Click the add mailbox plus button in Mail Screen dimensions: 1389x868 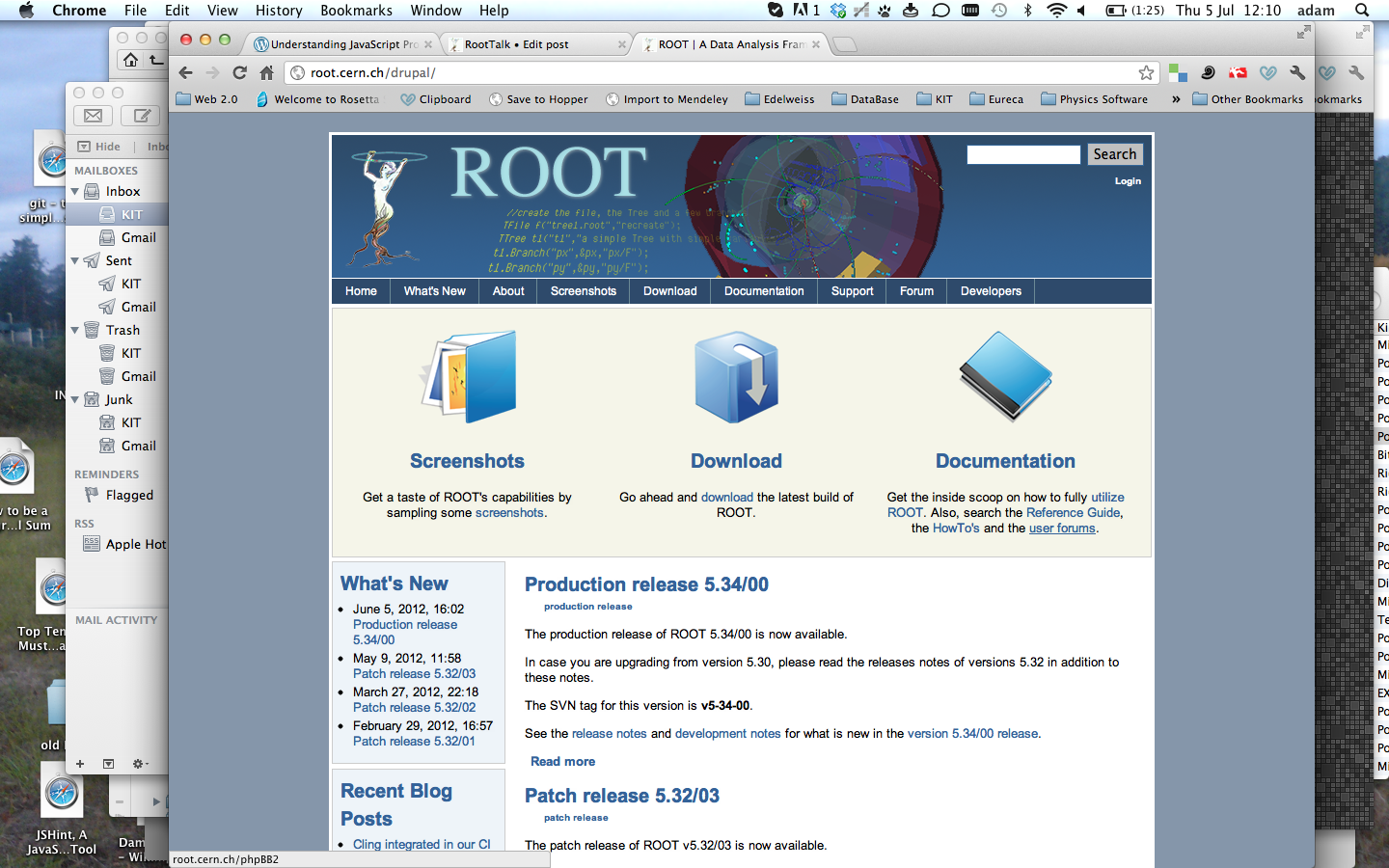80,763
